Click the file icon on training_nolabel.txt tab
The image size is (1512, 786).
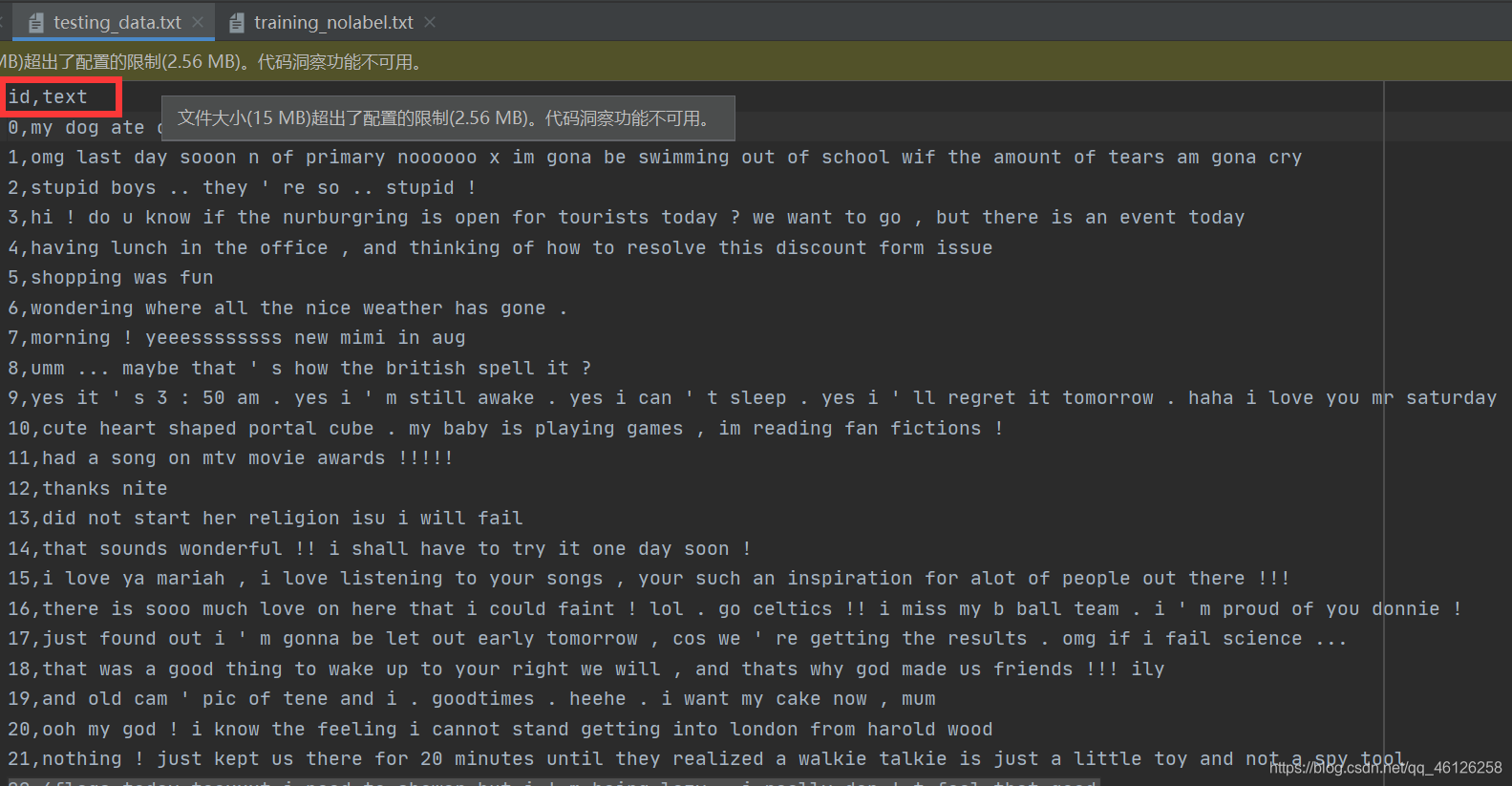(x=237, y=23)
